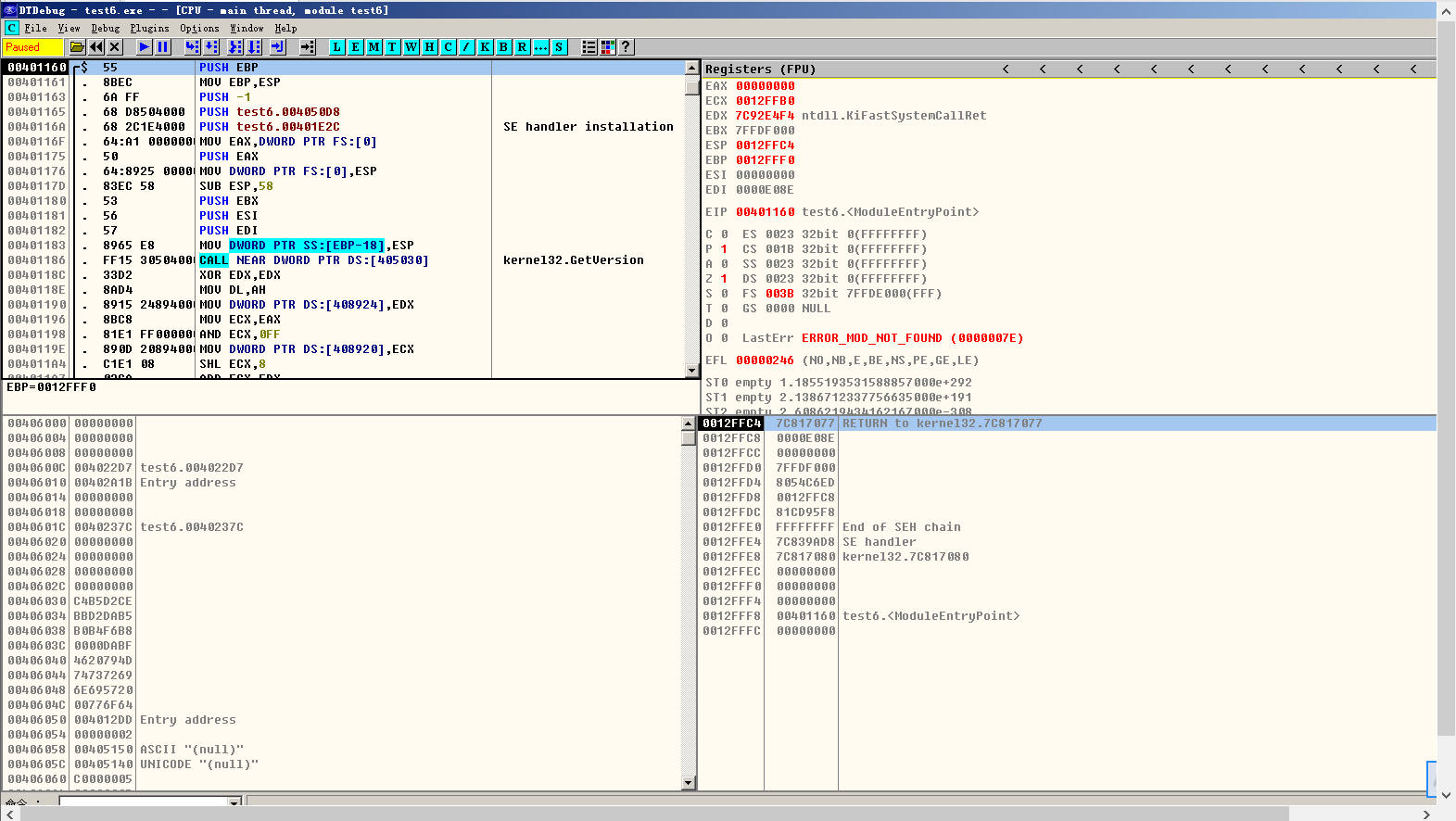
Task: Select the disassembly row at address 00401160
Action: pos(343,68)
